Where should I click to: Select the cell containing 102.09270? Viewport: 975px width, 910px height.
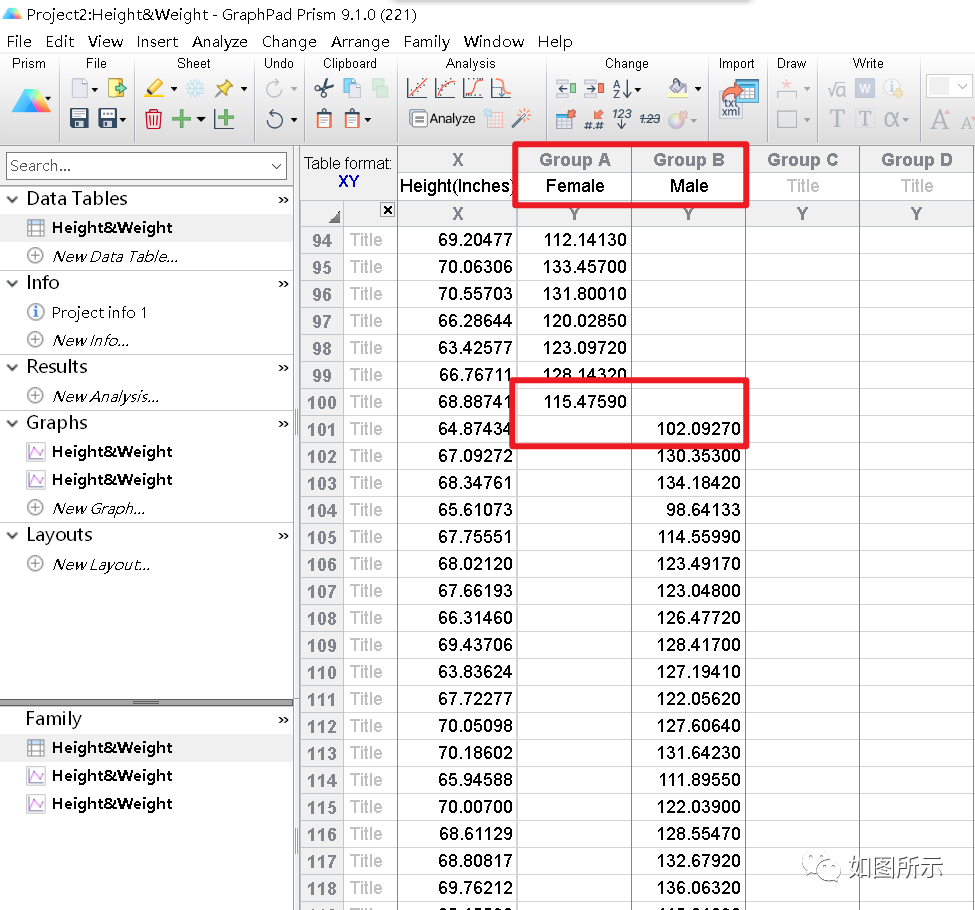pyautogui.click(x=688, y=429)
